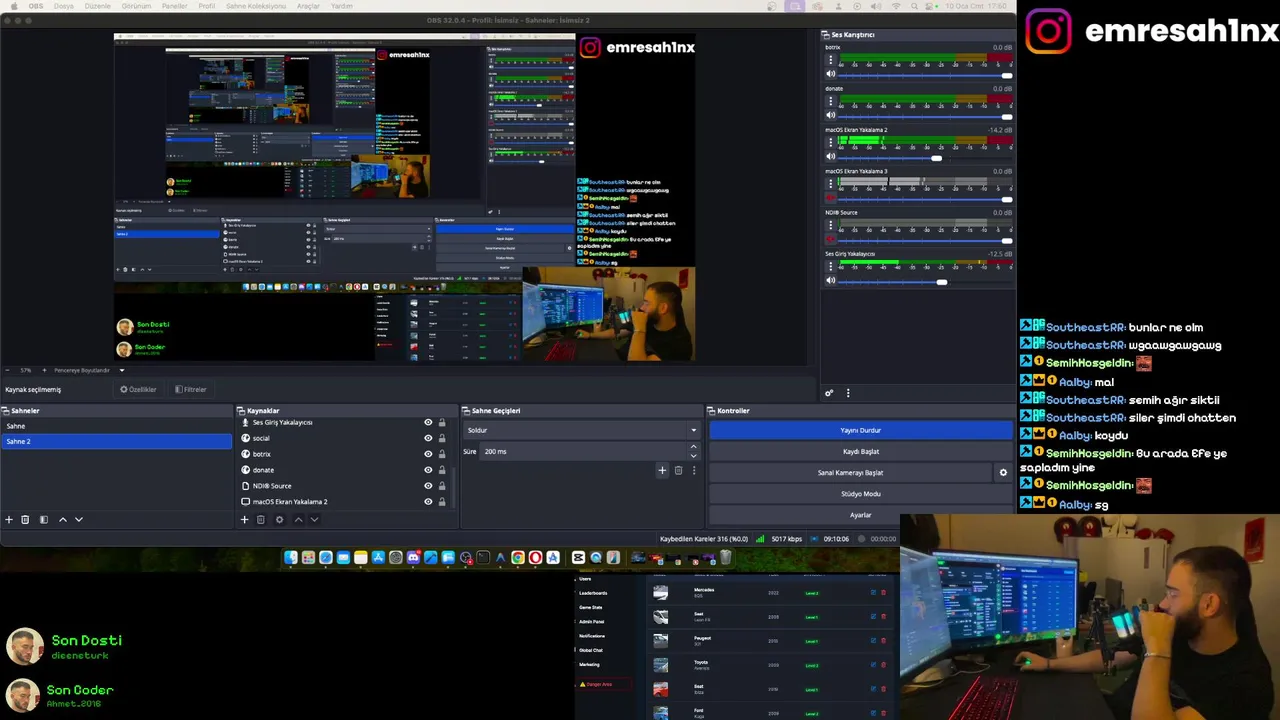The height and width of the screenshot is (720, 1280).
Task: Mute Ses Giriş Yakalayıcısı audio channel
Action: (x=830, y=281)
